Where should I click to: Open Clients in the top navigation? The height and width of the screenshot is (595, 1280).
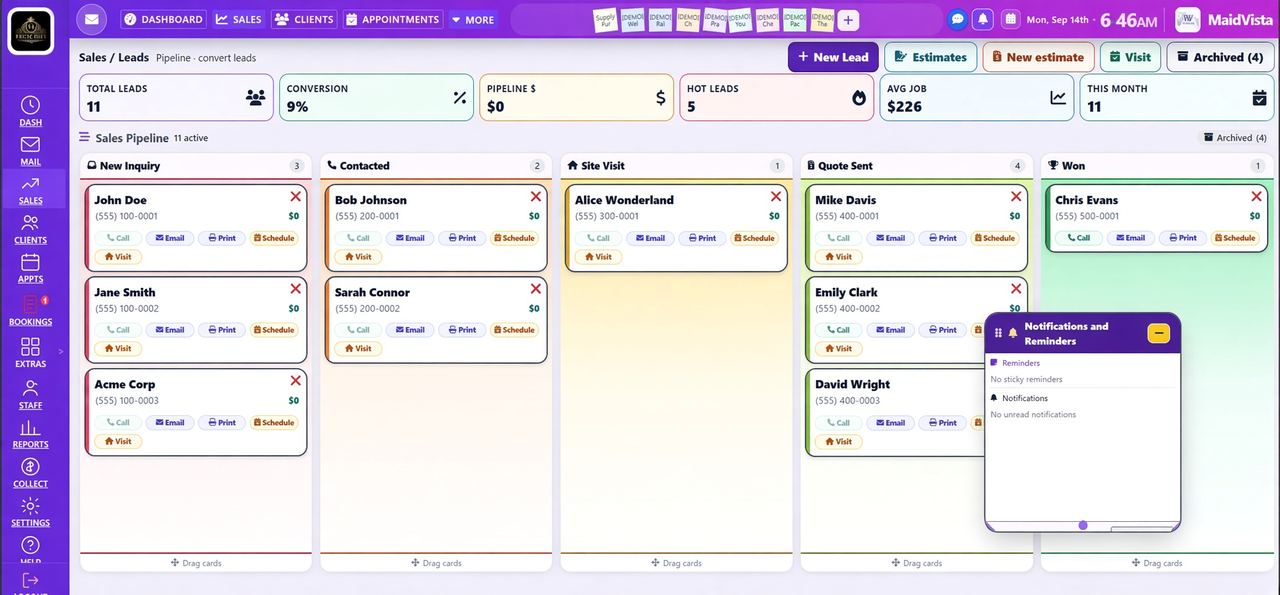(304, 19)
